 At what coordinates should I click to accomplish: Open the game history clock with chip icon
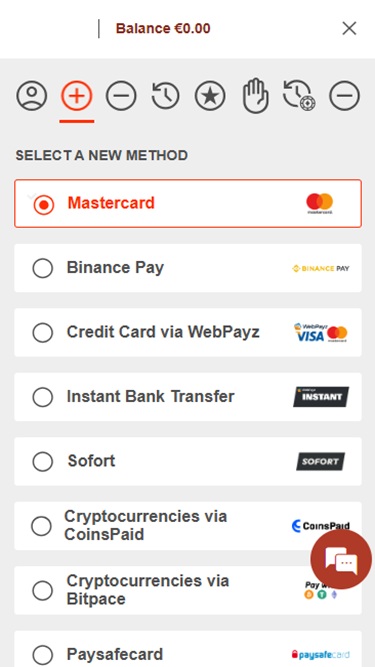(x=299, y=95)
